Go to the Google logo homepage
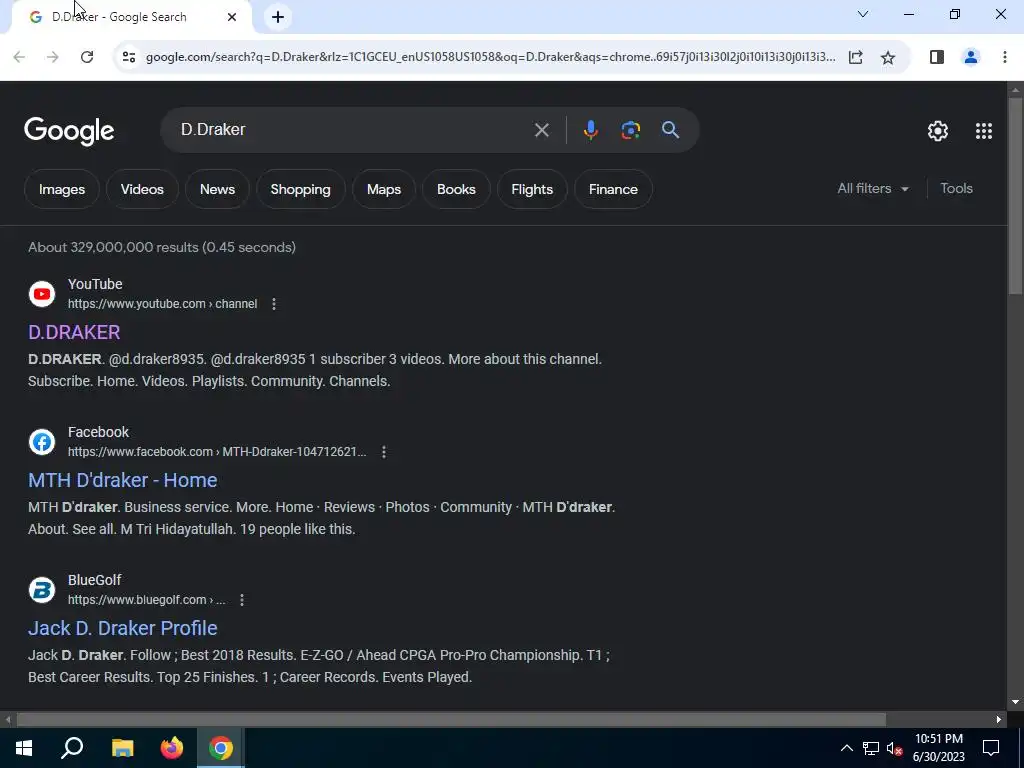 69,131
